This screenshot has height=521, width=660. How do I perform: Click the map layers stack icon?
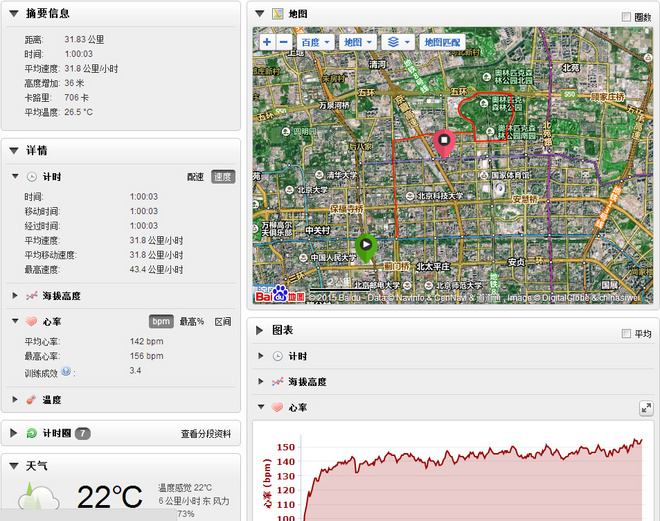(x=394, y=43)
